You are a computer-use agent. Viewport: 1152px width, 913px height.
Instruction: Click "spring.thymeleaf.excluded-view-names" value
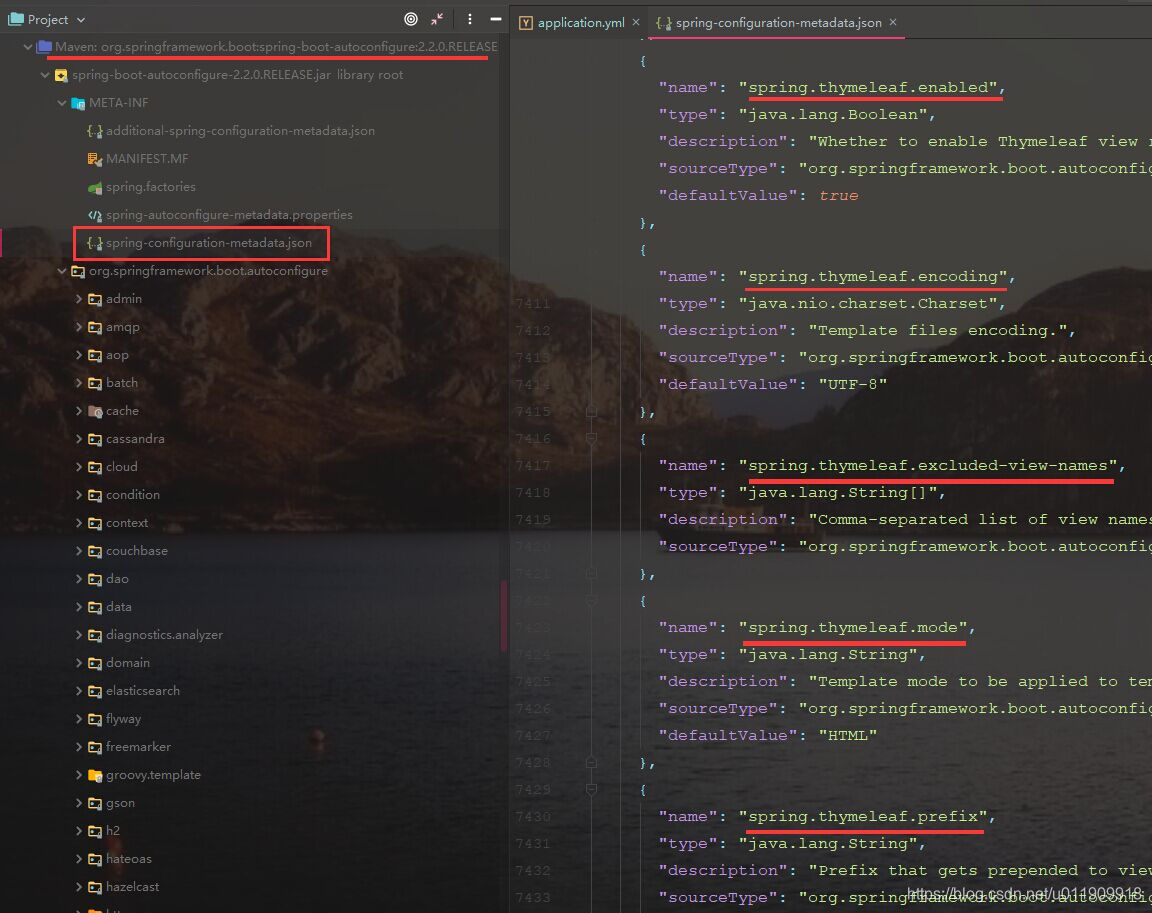[928, 466]
